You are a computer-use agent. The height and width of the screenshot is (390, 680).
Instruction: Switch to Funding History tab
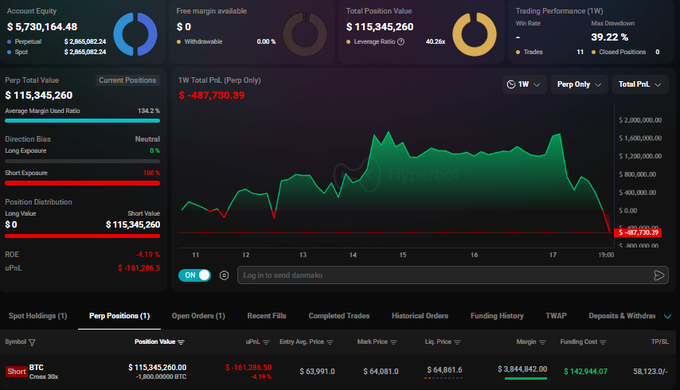(497, 316)
